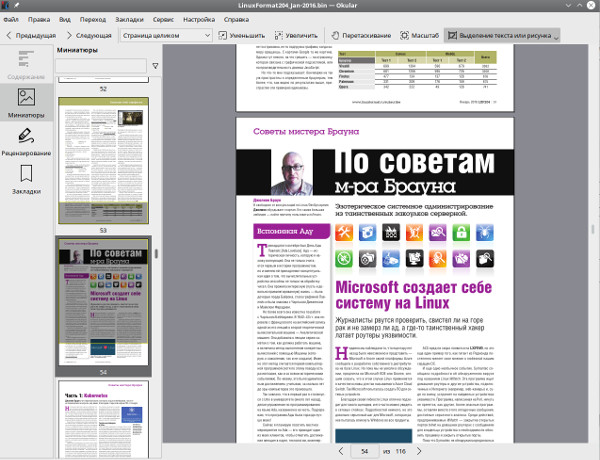Click the blue bug icon on page
600x460 pixels.
point(485,232)
